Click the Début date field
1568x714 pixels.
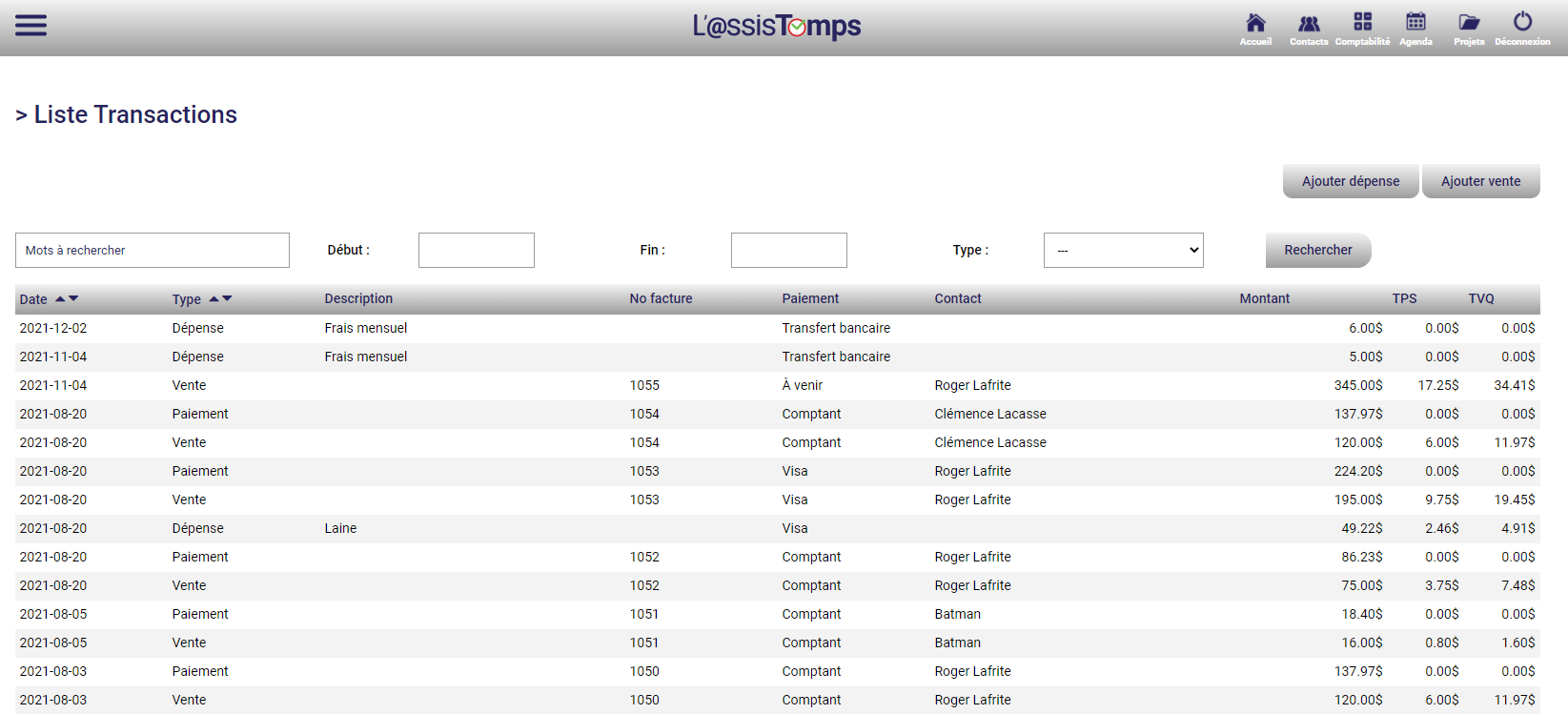[x=476, y=251]
